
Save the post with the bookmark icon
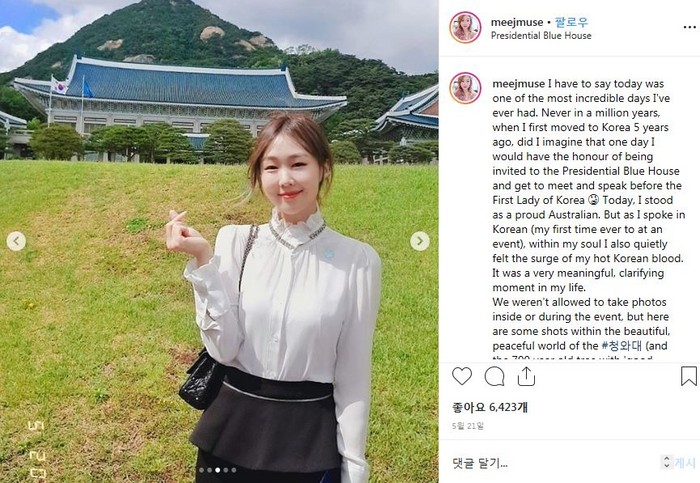coord(688,376)
